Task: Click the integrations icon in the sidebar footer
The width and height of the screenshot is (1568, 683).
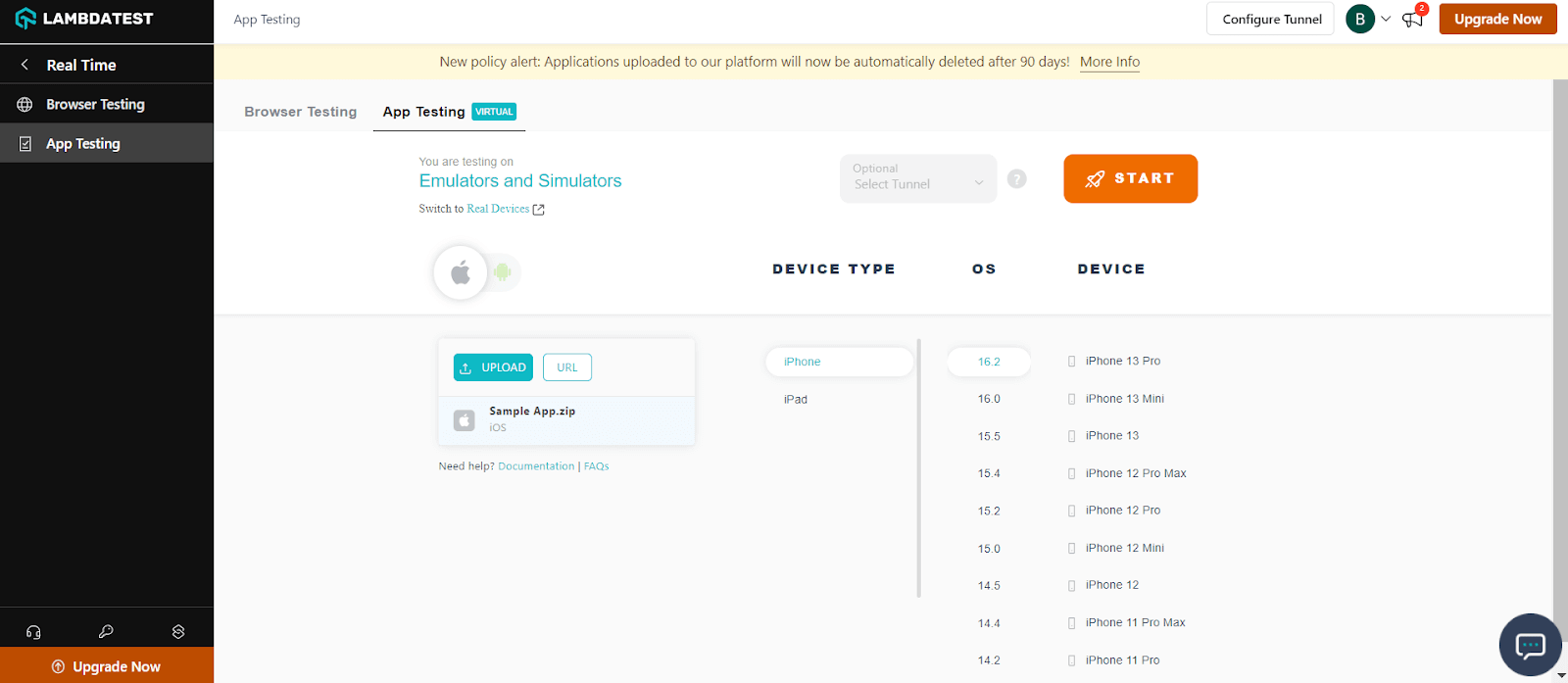Action: pyautogui.click(x=178, y=632)
